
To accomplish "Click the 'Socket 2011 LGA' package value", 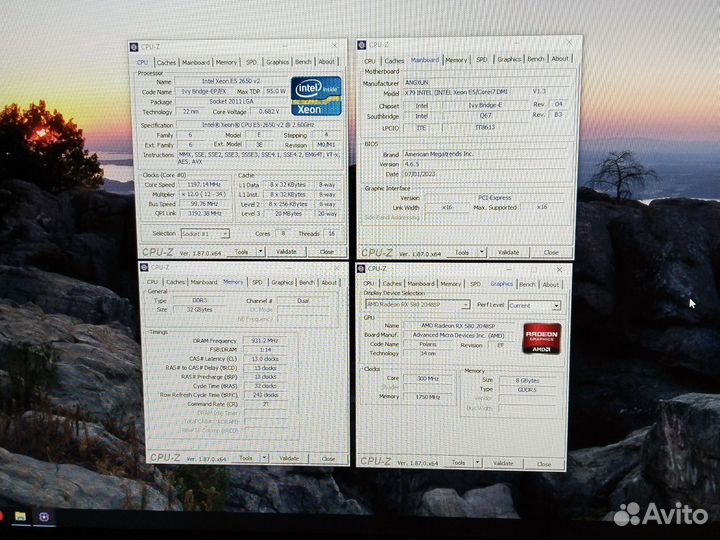I will click(x=231, y=101).
